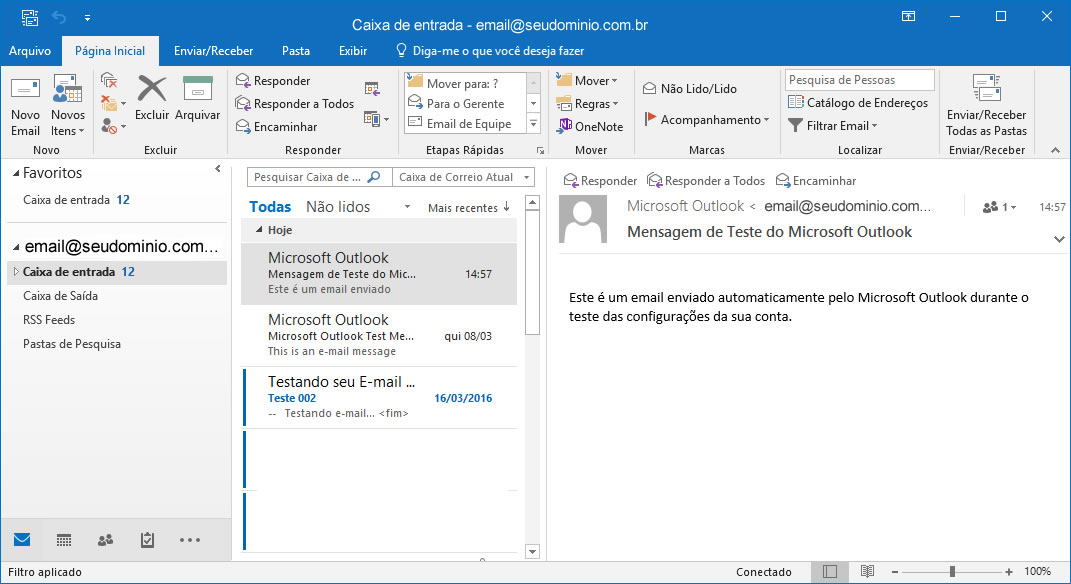Select Pastas de Pesquisa folder
Image resolution: width=1071 pixels, height=584 pixels.
pos(72,344)
